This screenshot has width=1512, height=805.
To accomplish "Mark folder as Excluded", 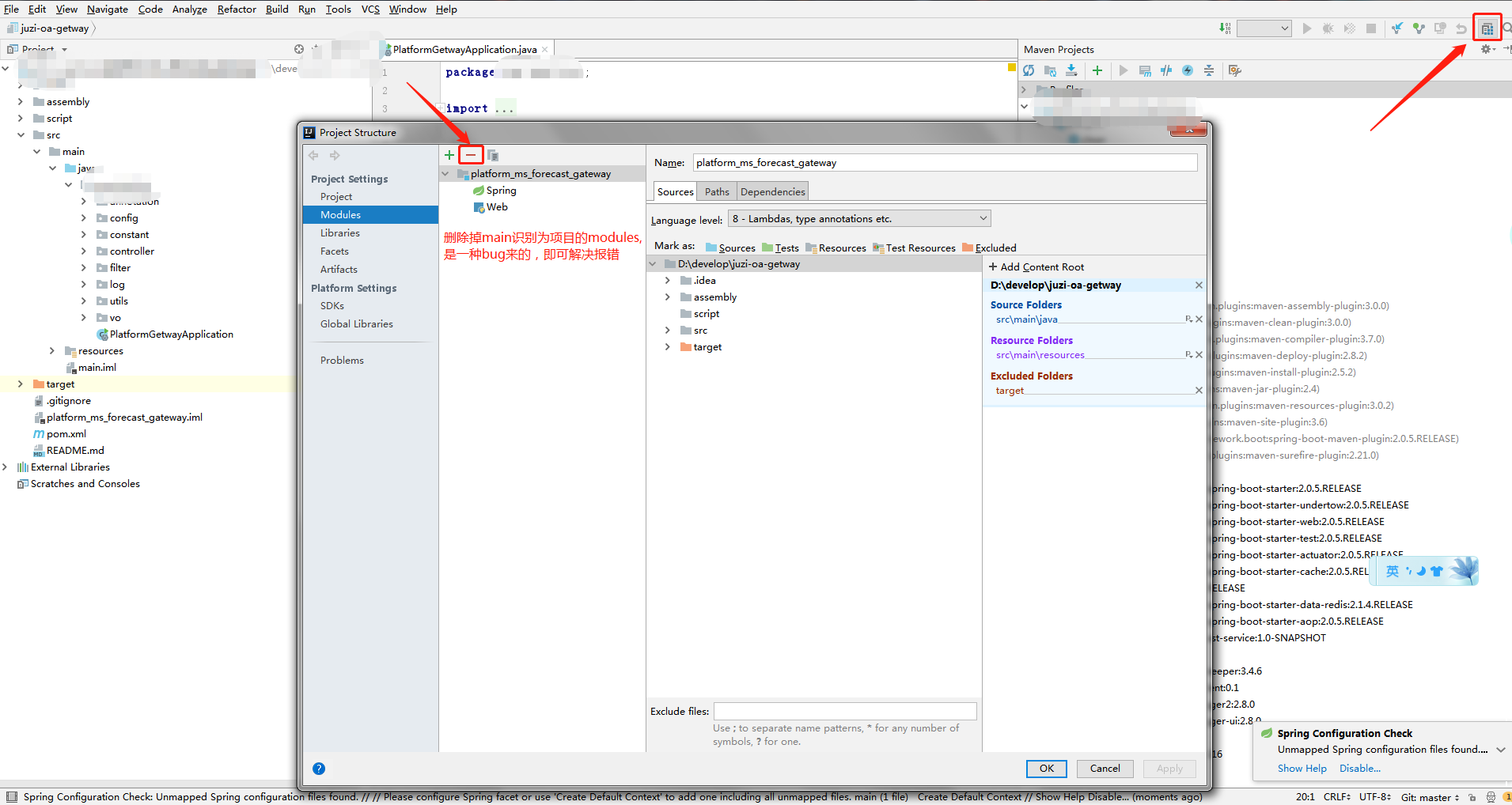I will pos(989,248).
